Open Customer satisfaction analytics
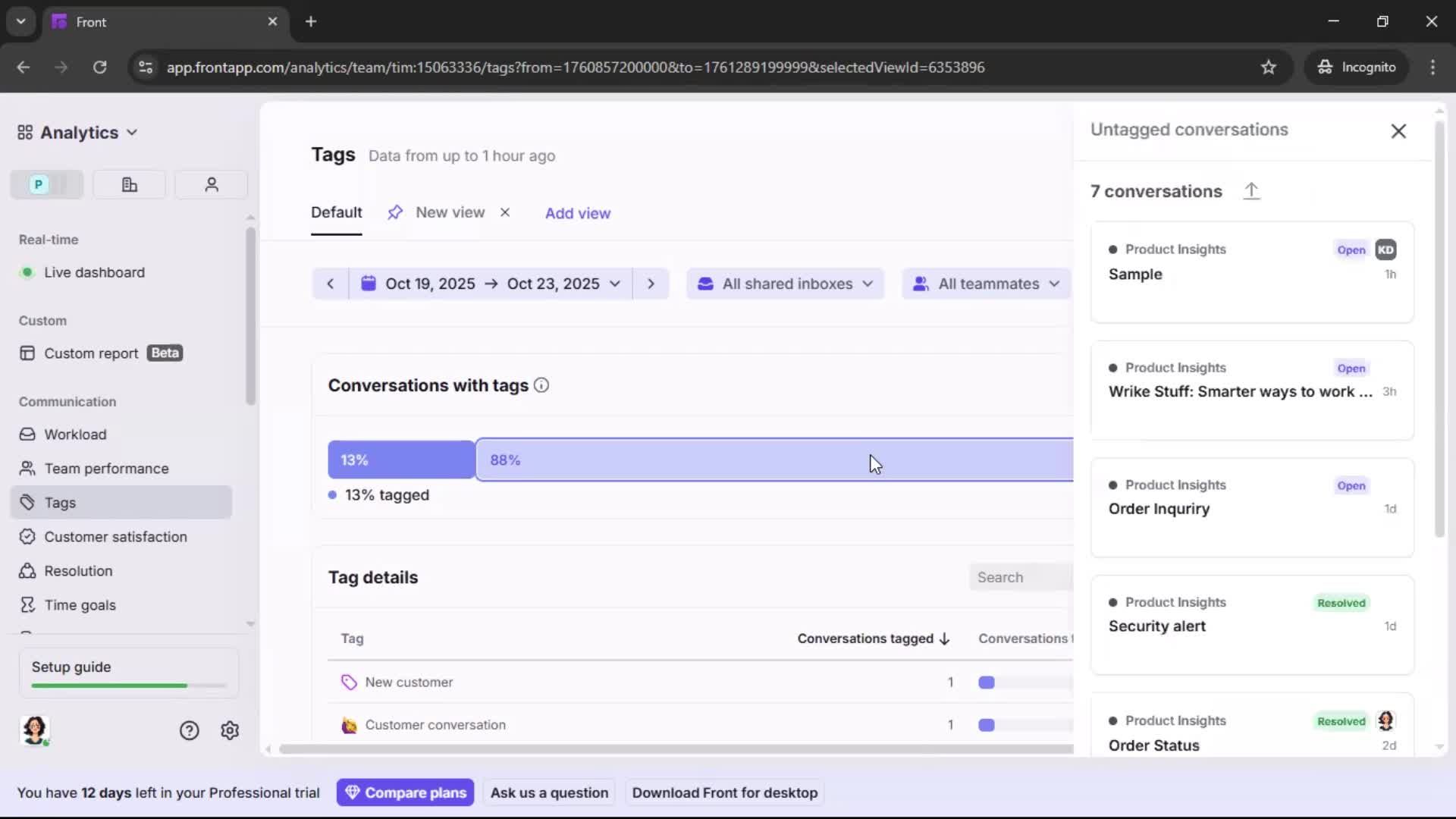The height and width of the screenshot is (819, 1456). point(114,536)
